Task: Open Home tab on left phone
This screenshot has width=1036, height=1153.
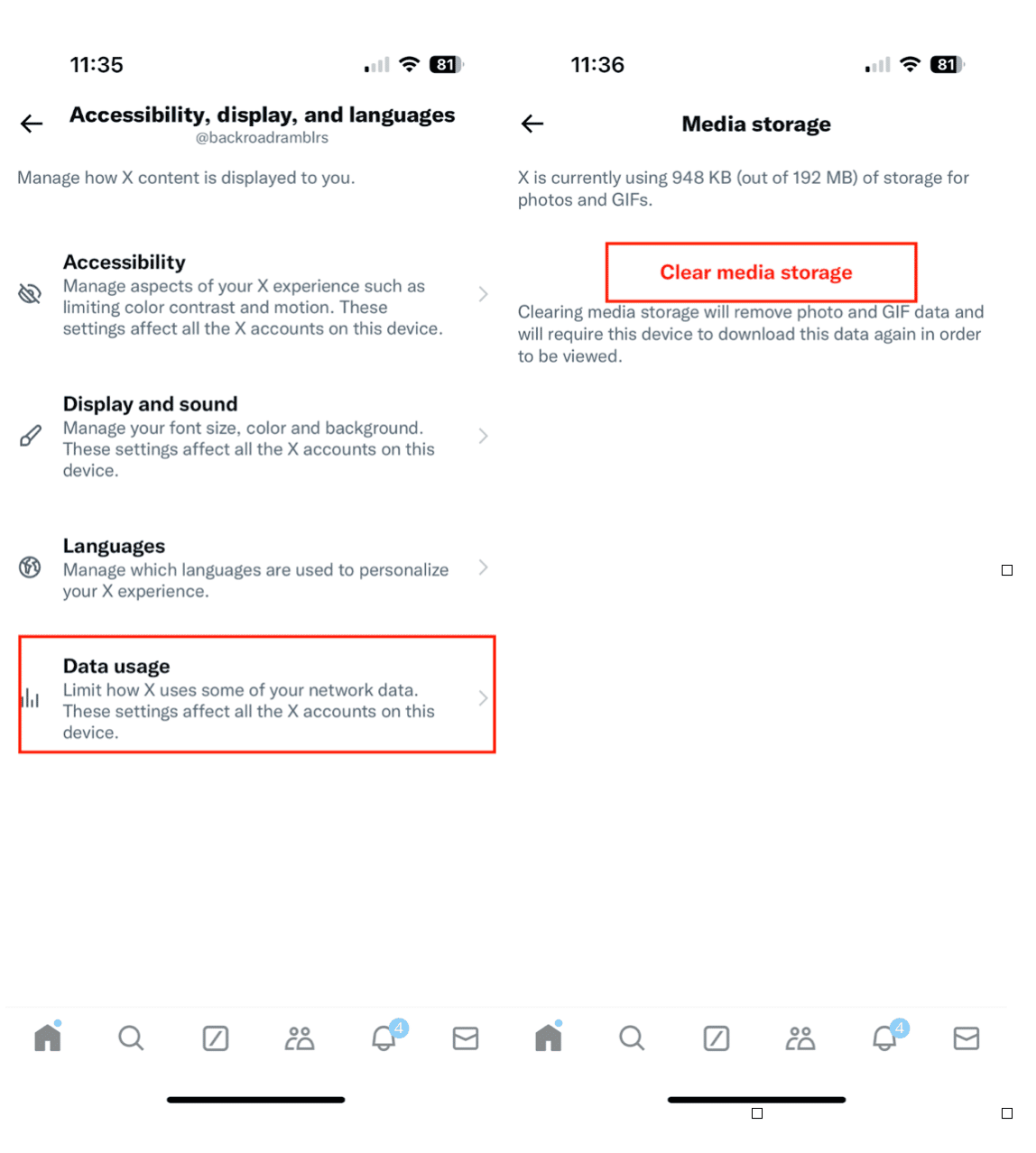Action: 48,1037
